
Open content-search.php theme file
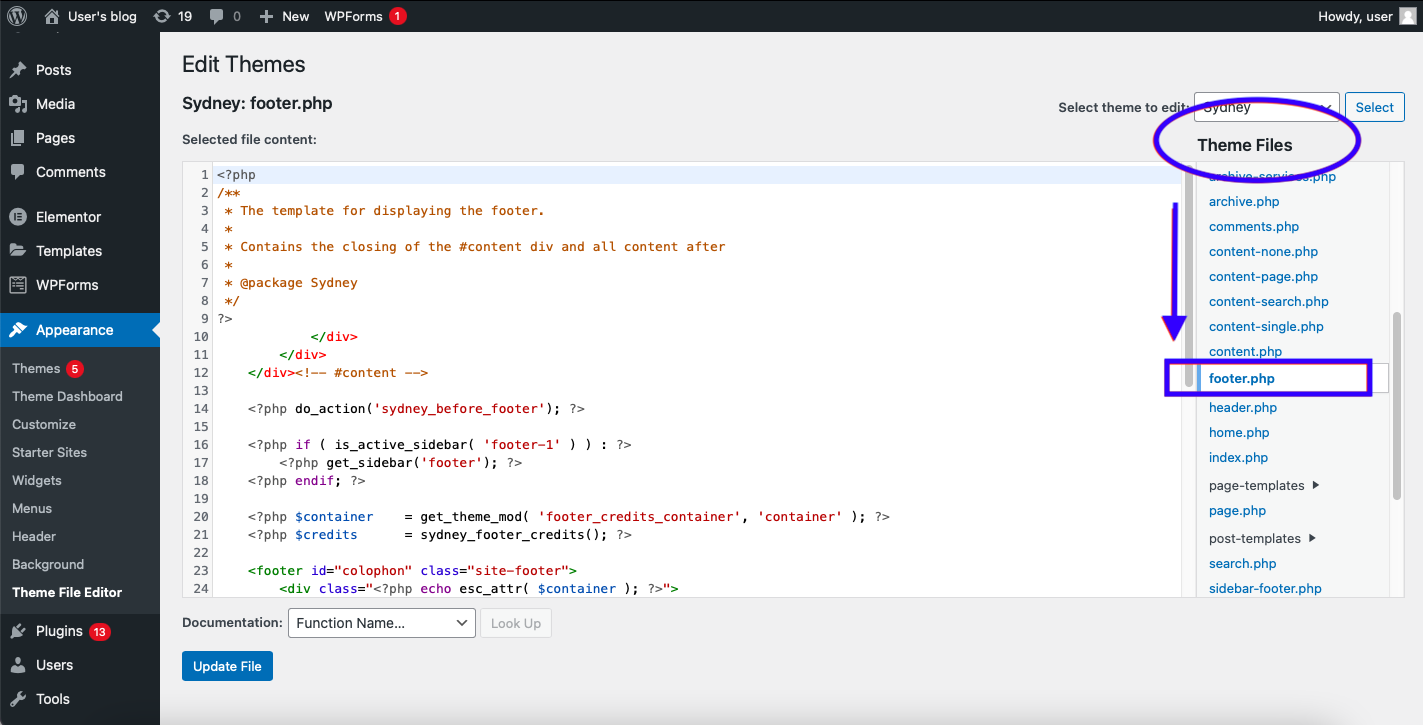(x=1269, y=301)
